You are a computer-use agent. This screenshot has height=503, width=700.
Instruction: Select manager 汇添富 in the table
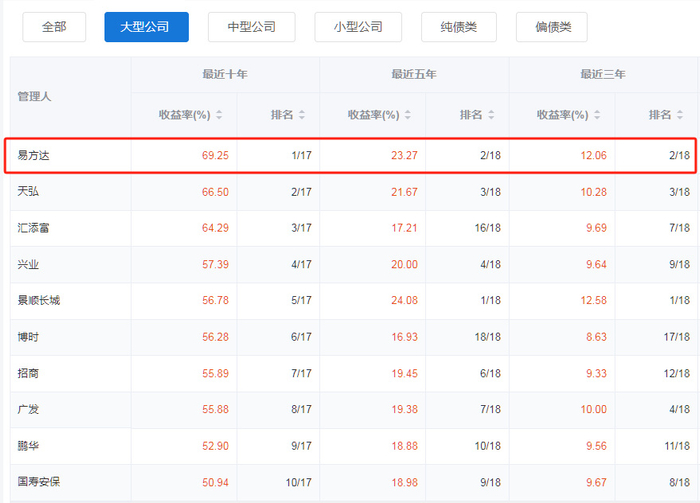(x=33, y=228)
